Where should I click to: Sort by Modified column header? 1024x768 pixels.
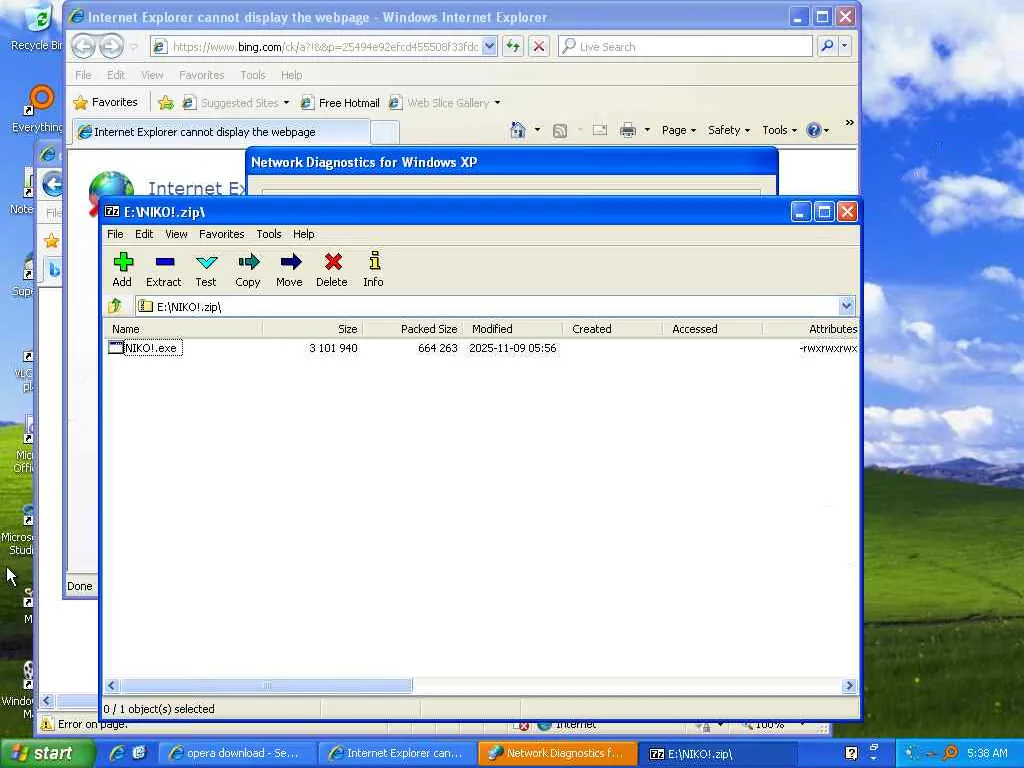tap(512, 329)
